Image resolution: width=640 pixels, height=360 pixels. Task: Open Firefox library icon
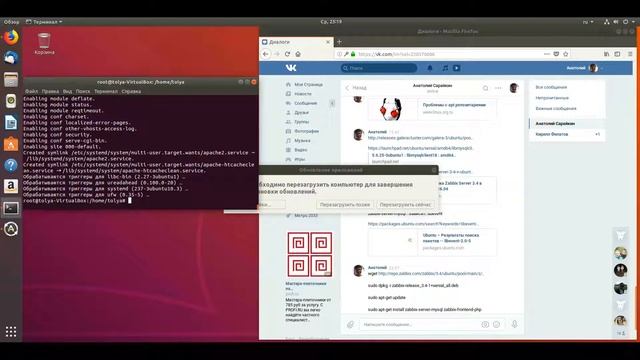click(607, 54)
